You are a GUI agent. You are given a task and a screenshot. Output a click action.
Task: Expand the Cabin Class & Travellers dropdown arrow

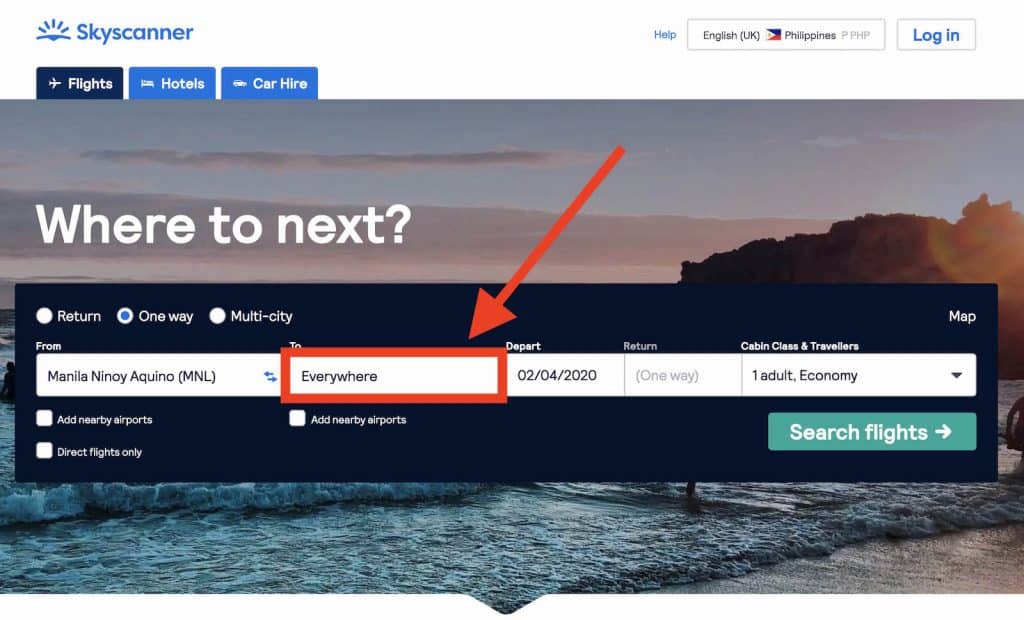pyautogui.click(x=956, y=376)
